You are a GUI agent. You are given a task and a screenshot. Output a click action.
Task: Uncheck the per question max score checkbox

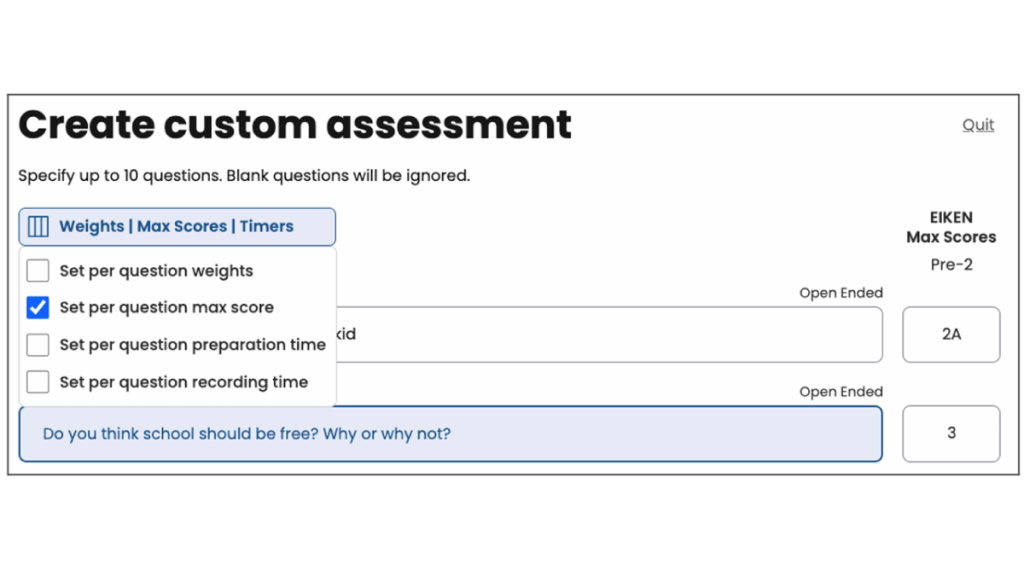tap(38, 308)
